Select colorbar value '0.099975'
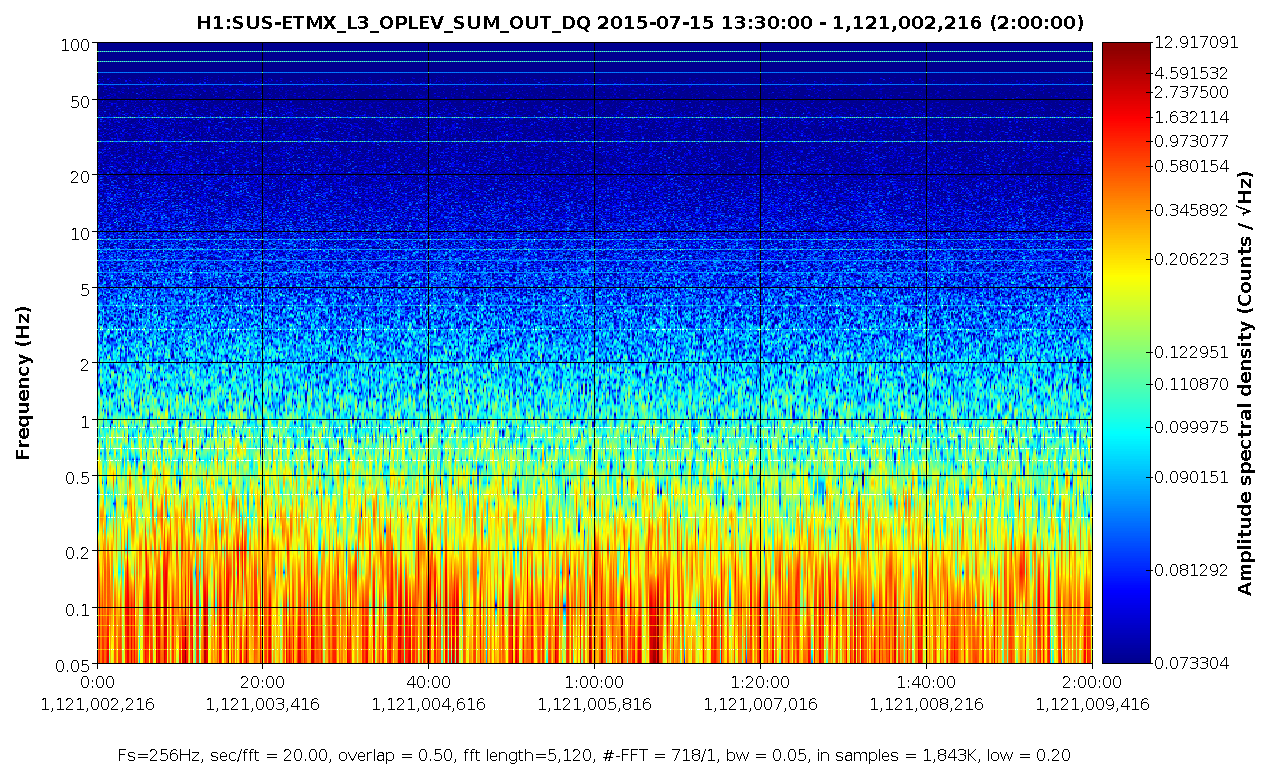The image size is (1280, 768). [1191, 428]
